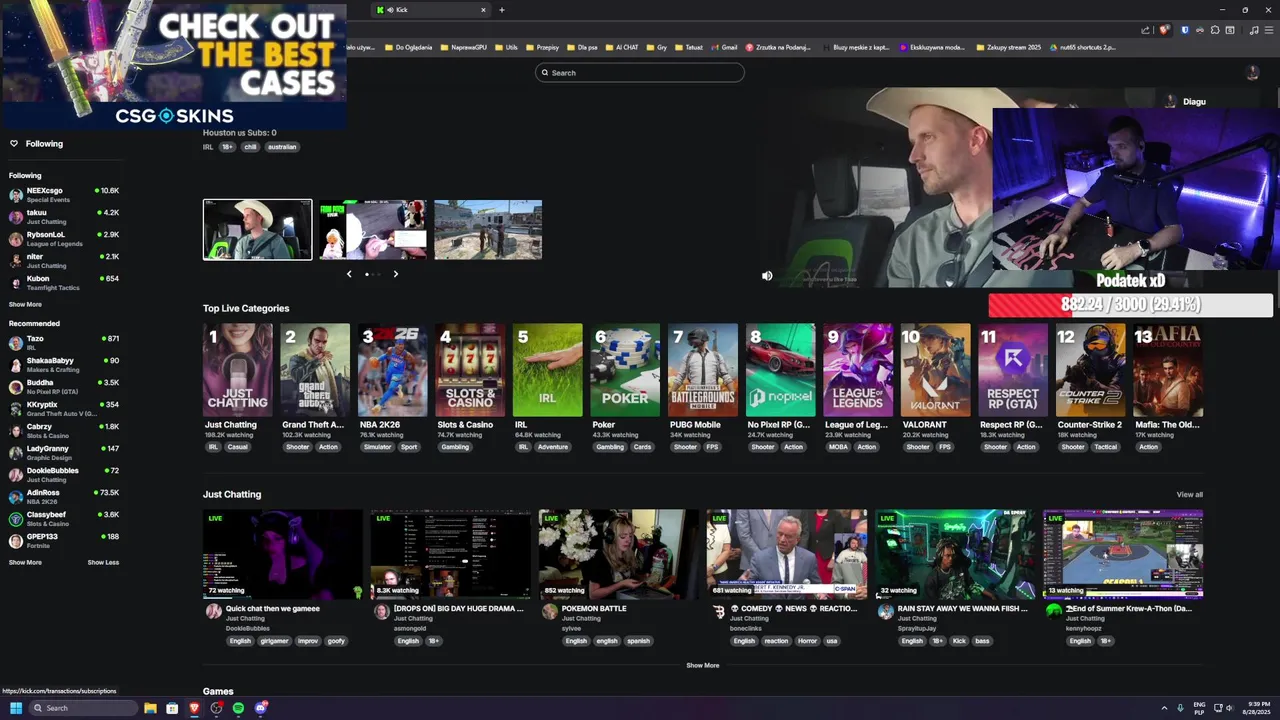This screenshot has height=720, width=1280.
Task: Expand Following list with Show More
Action: 25,304
